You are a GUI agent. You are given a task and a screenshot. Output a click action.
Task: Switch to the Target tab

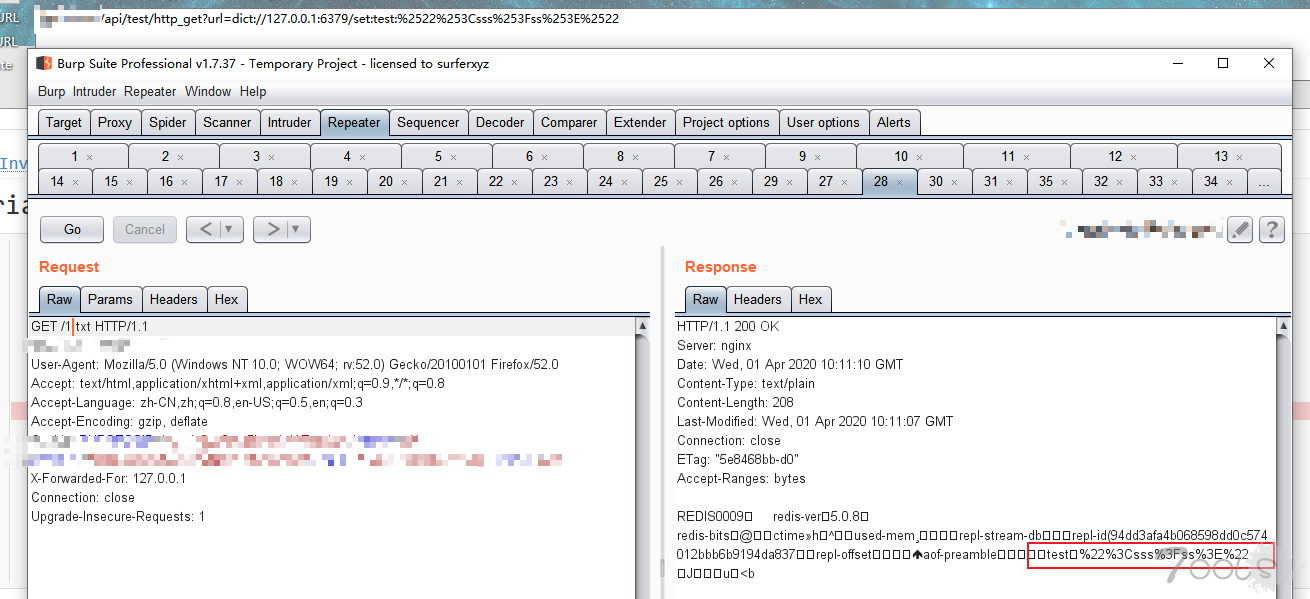(x=64, y=122)
